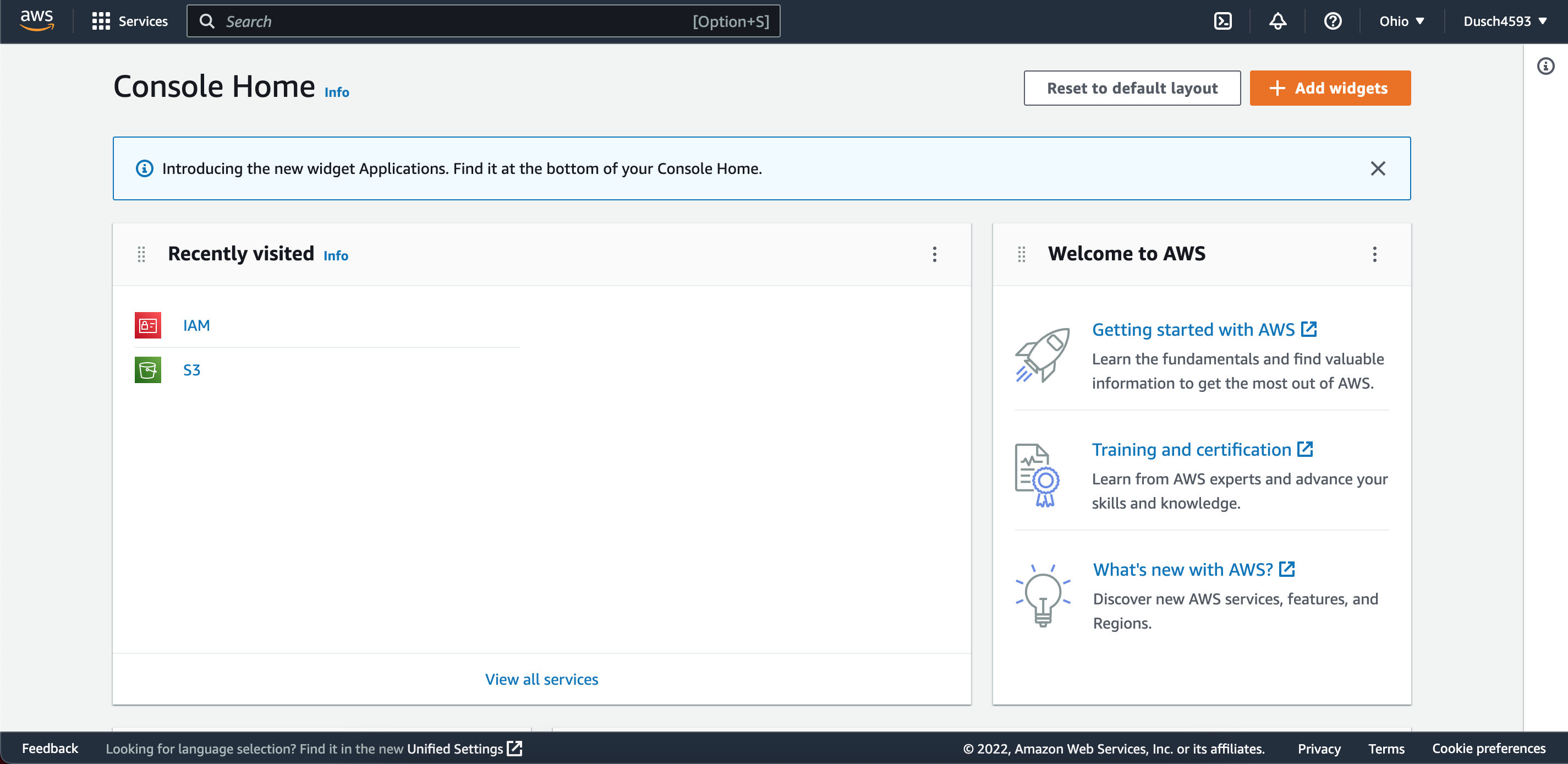Click Add widgets button

pos(1329,88)
